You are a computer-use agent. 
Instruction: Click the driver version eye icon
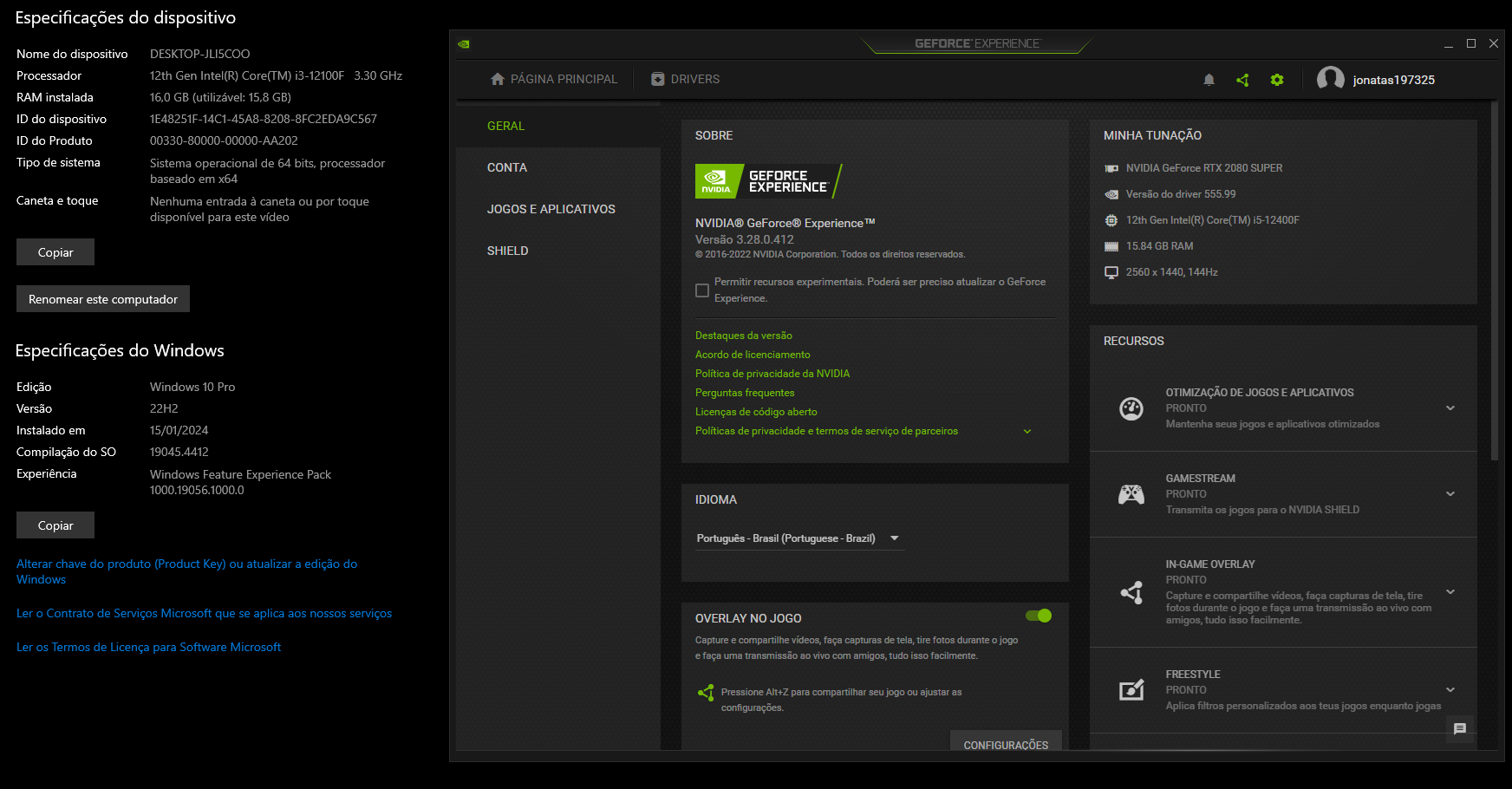(x=1111, y=194)
